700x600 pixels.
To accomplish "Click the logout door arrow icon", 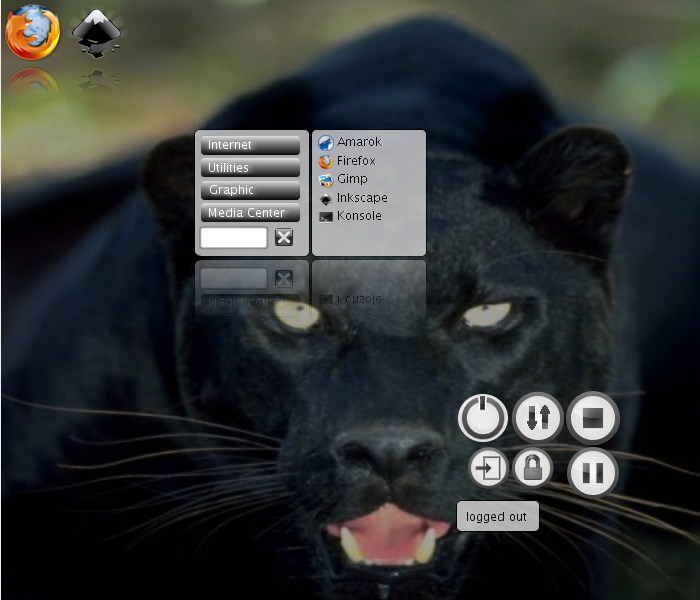I will click(488, 468).
